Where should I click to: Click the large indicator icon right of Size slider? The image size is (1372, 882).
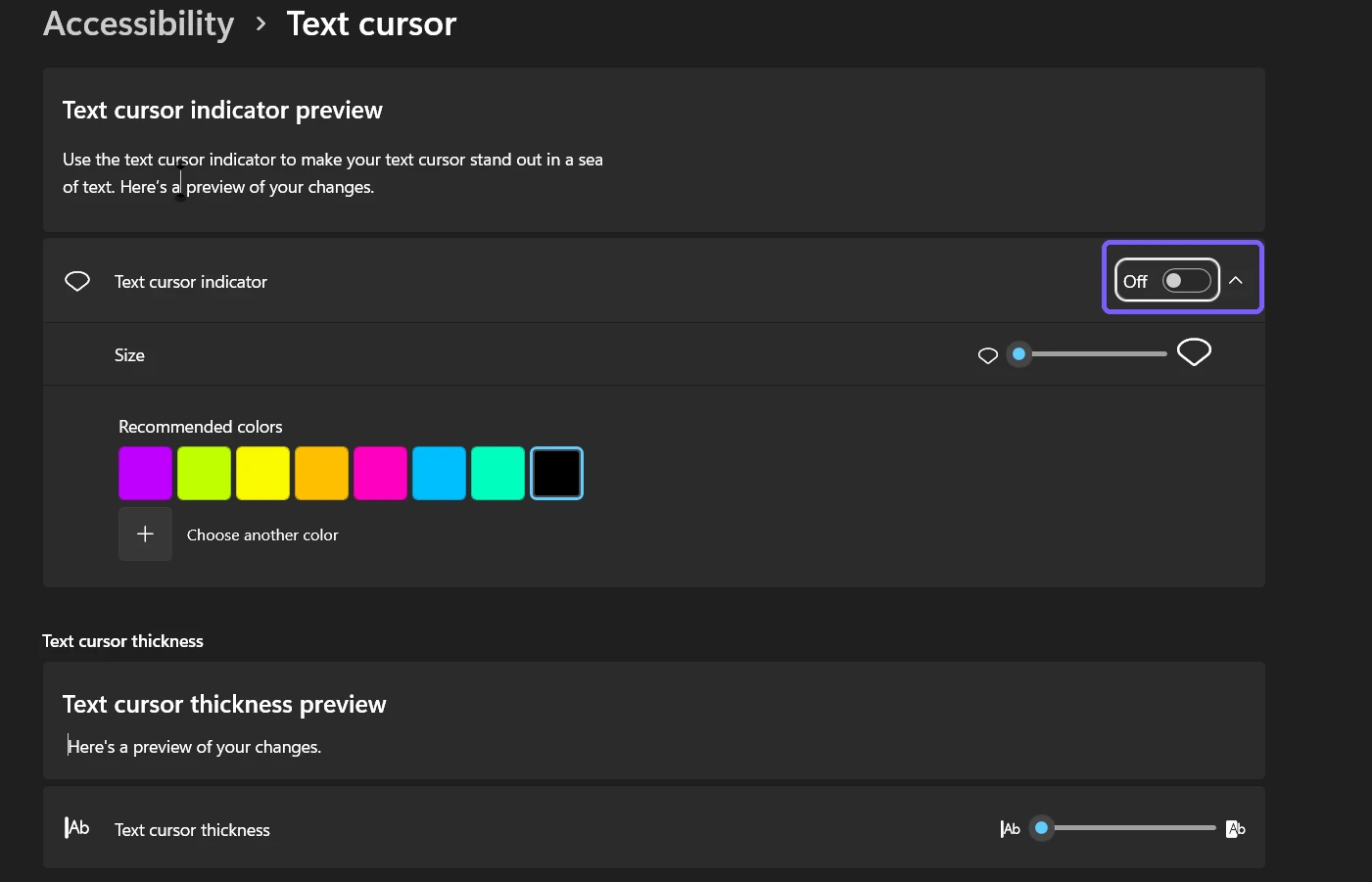tap(1194, 351)
